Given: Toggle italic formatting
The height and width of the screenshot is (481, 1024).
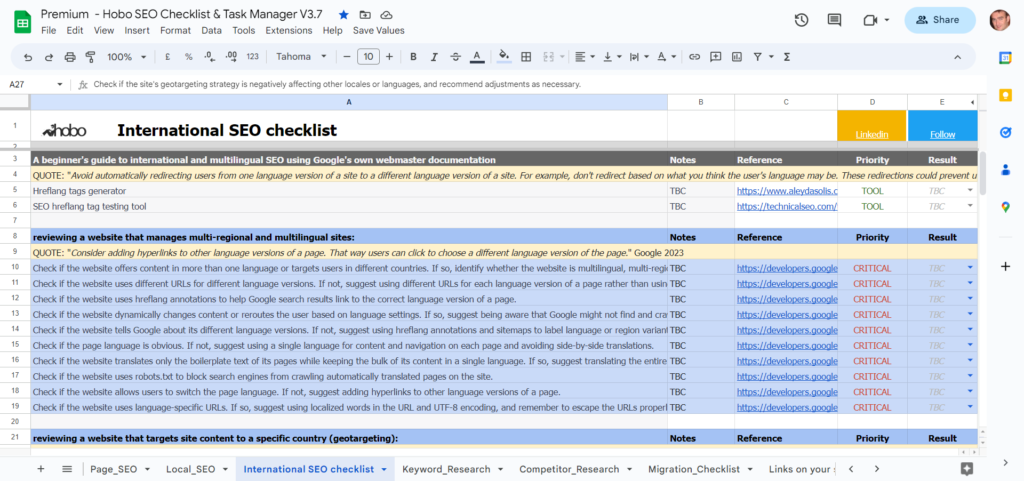Looking at the screenshot, I should pos(434,57).
